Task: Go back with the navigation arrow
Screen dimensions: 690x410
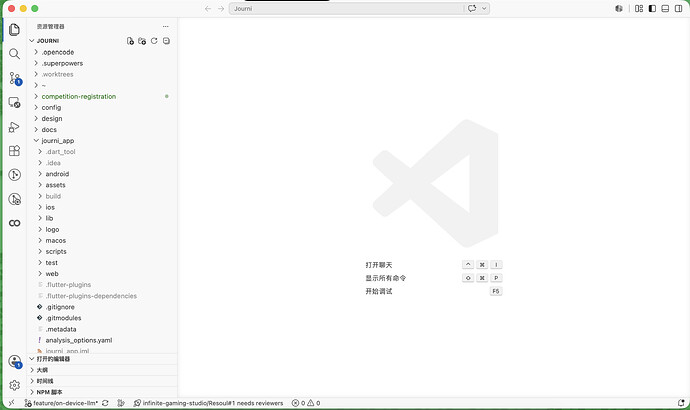Action: (x=208, y=8)
